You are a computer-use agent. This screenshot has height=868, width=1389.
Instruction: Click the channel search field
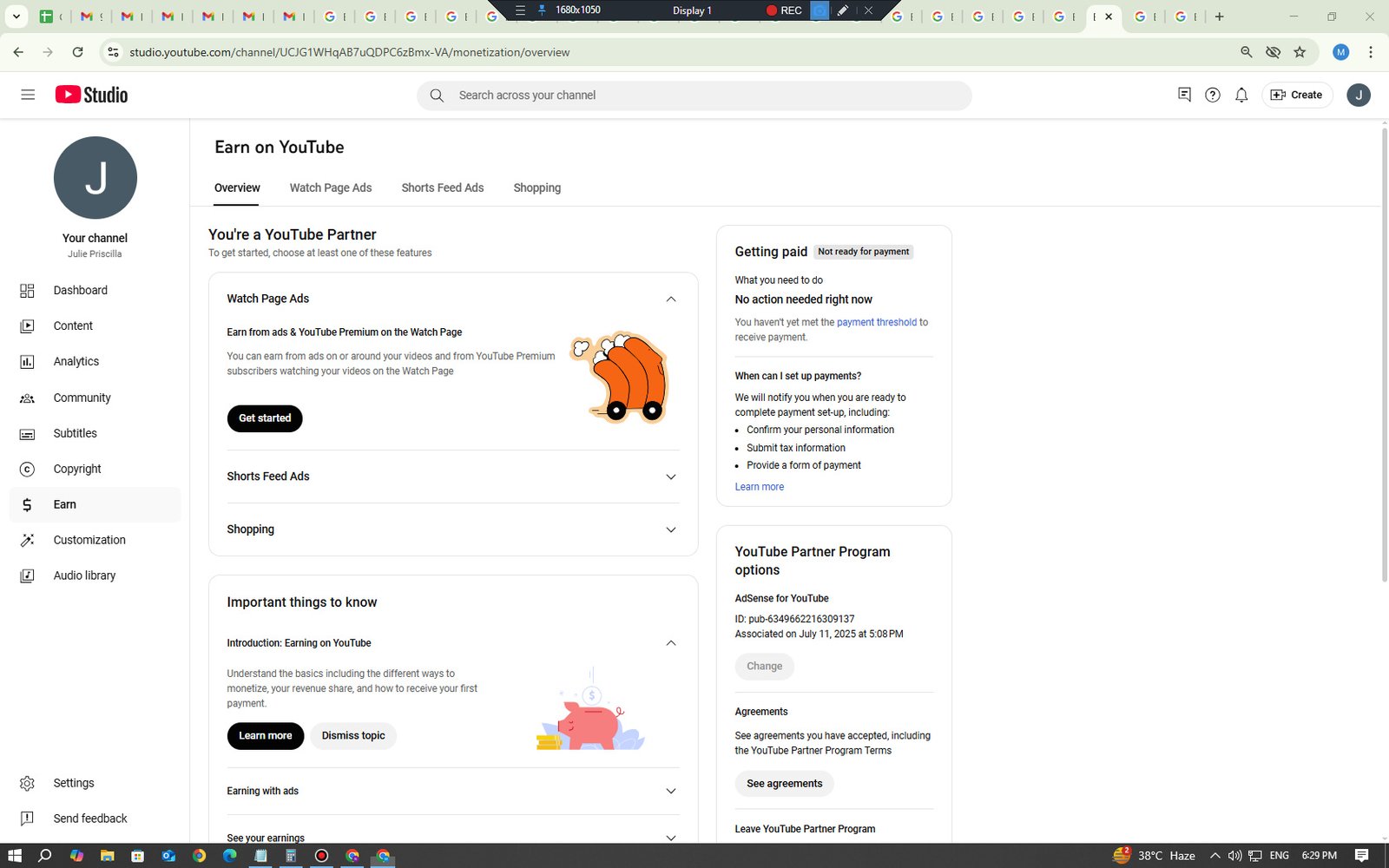[694, 95]
